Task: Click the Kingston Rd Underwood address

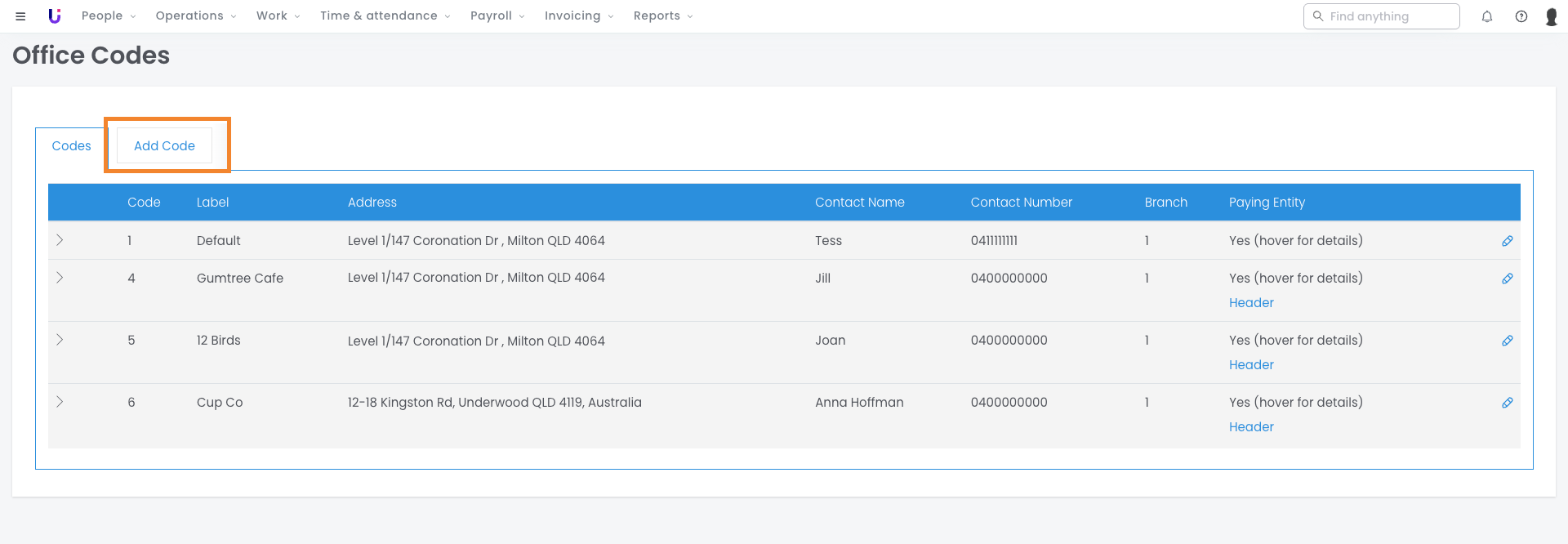Action: (x=495, y=403)
